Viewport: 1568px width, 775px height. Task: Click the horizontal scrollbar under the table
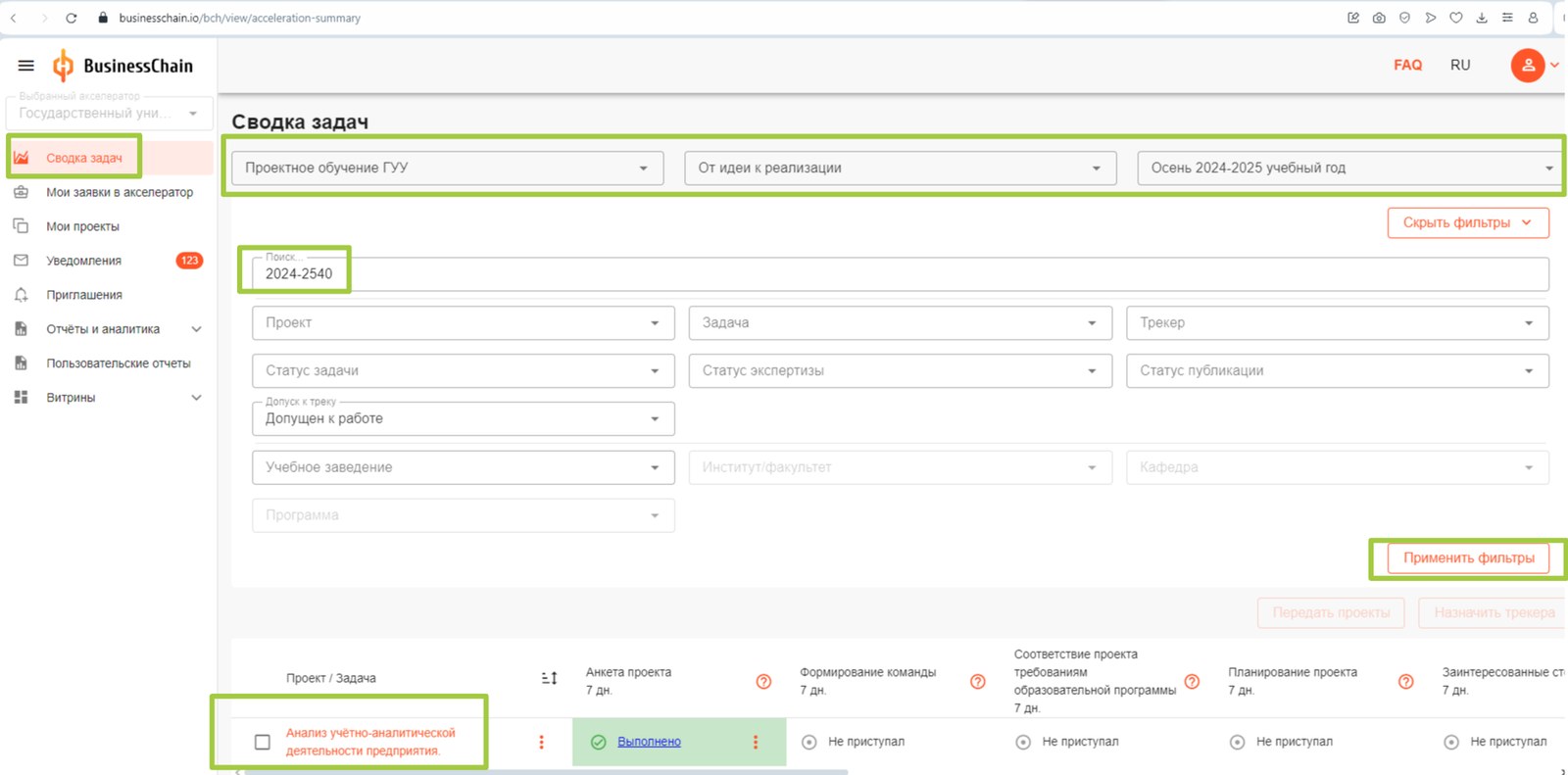point(545,772)
